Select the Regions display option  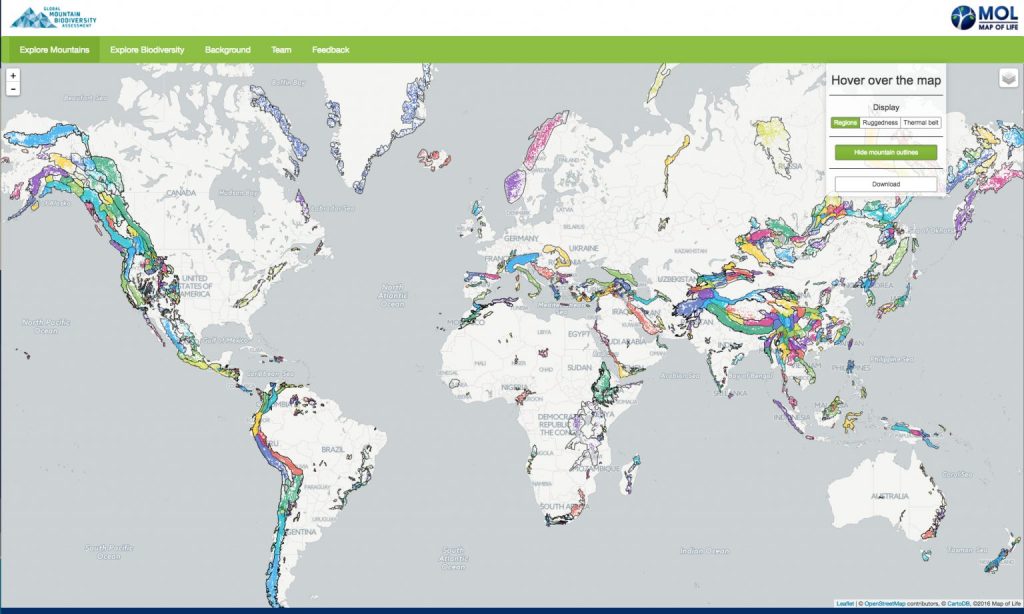tap(845, 122)
